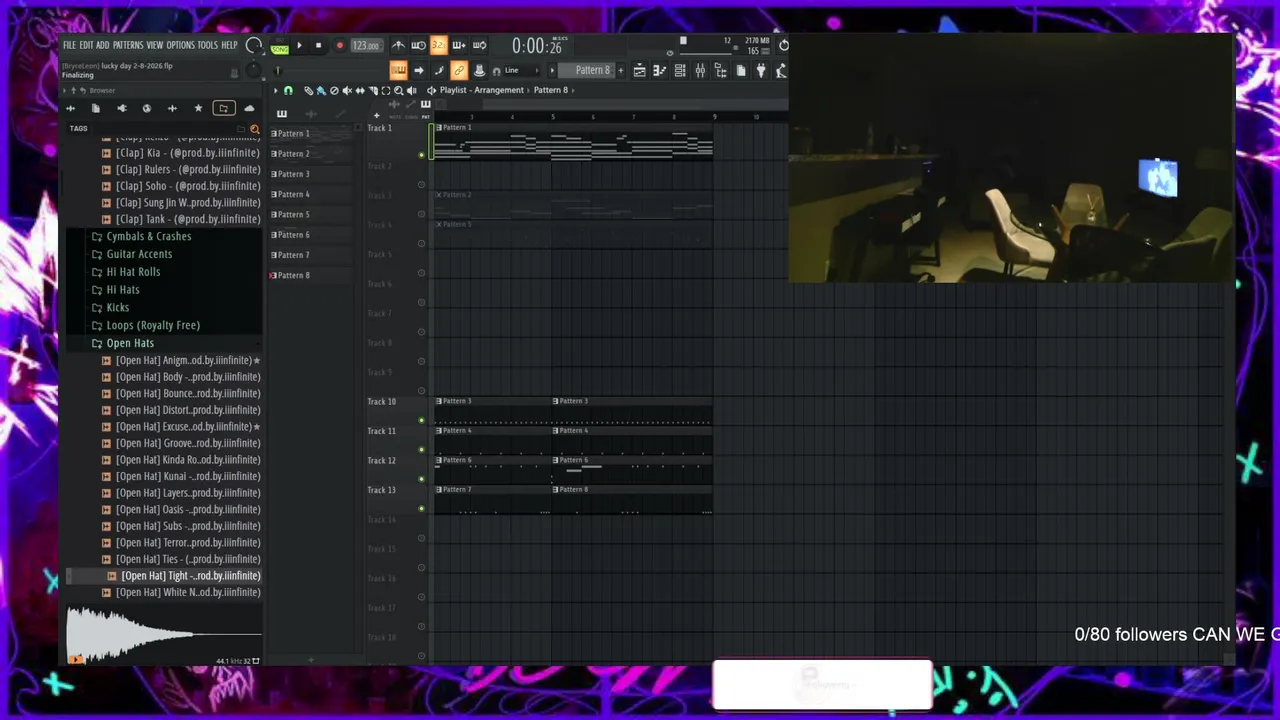
Task: Toggle link to controller button
Action: [459, 70]
